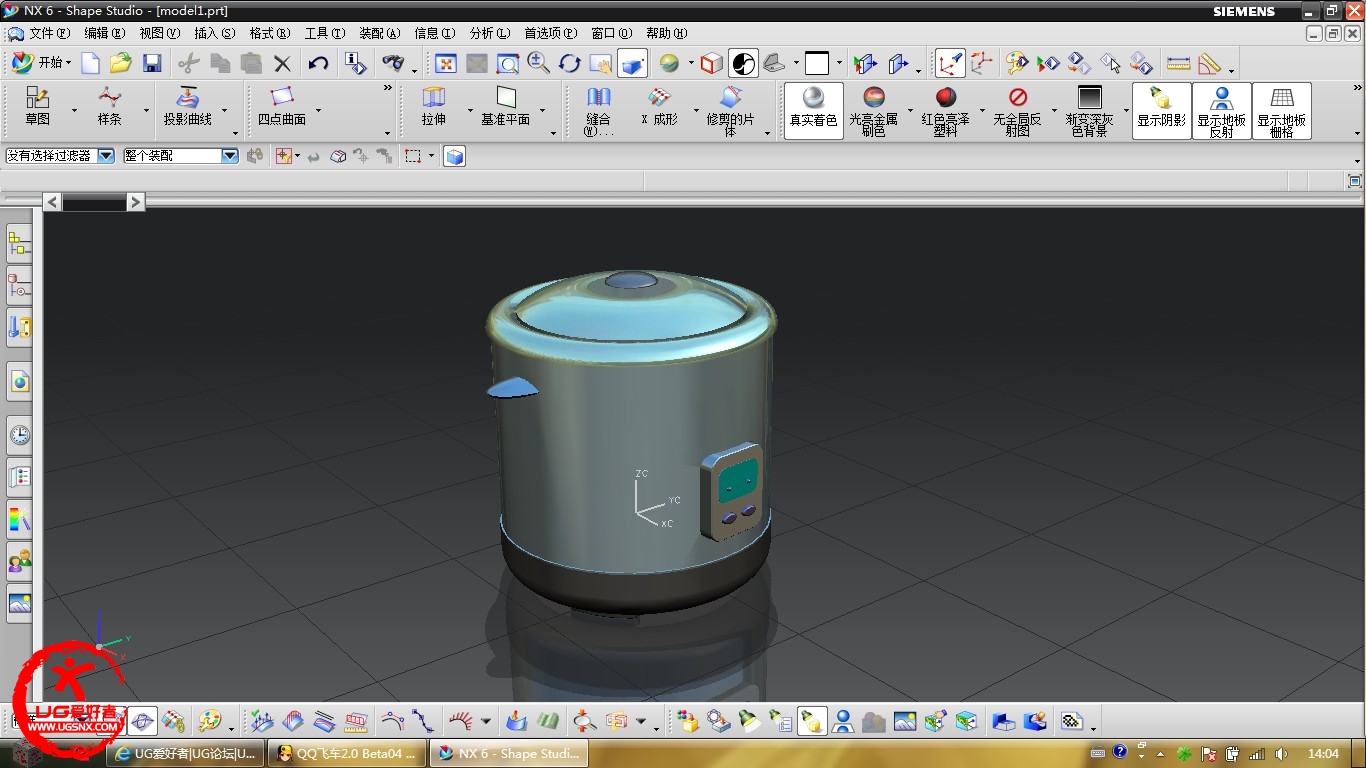Click the measure angle icon

[1209, 64]
